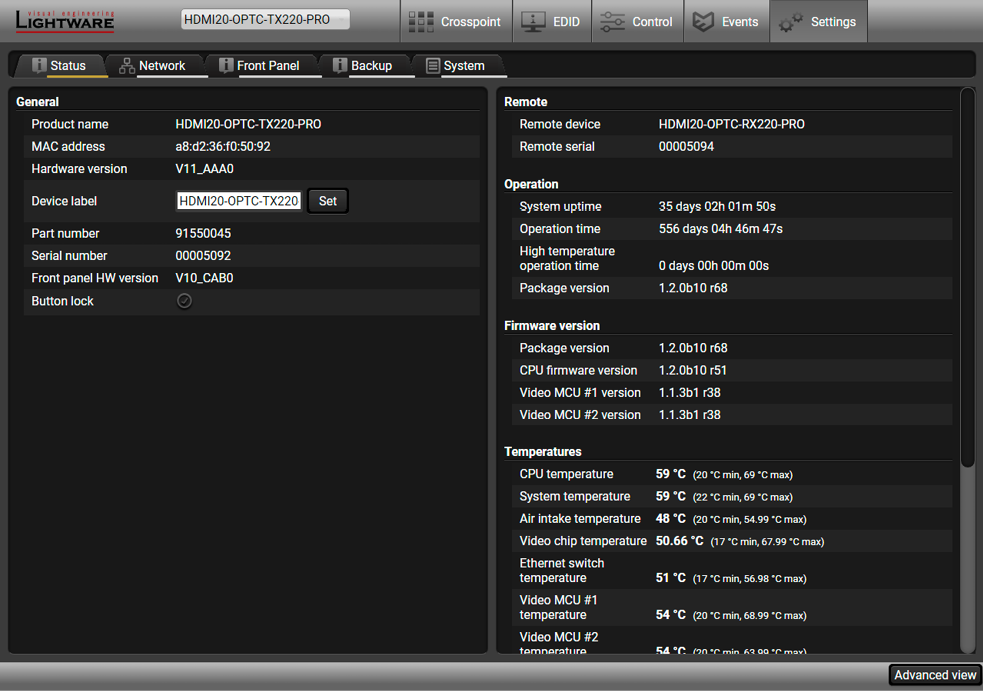Click the Set button for device label
983x691 pixels.
(x=328, y=201)
